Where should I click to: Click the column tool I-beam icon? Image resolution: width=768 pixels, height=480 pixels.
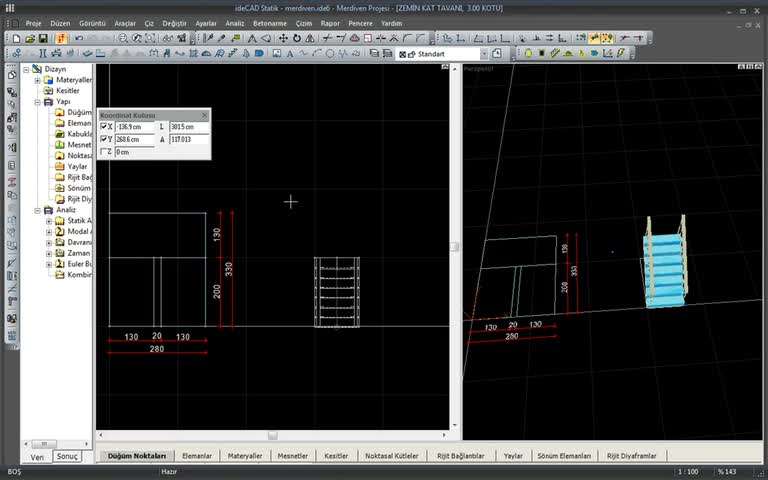(43, 53)
